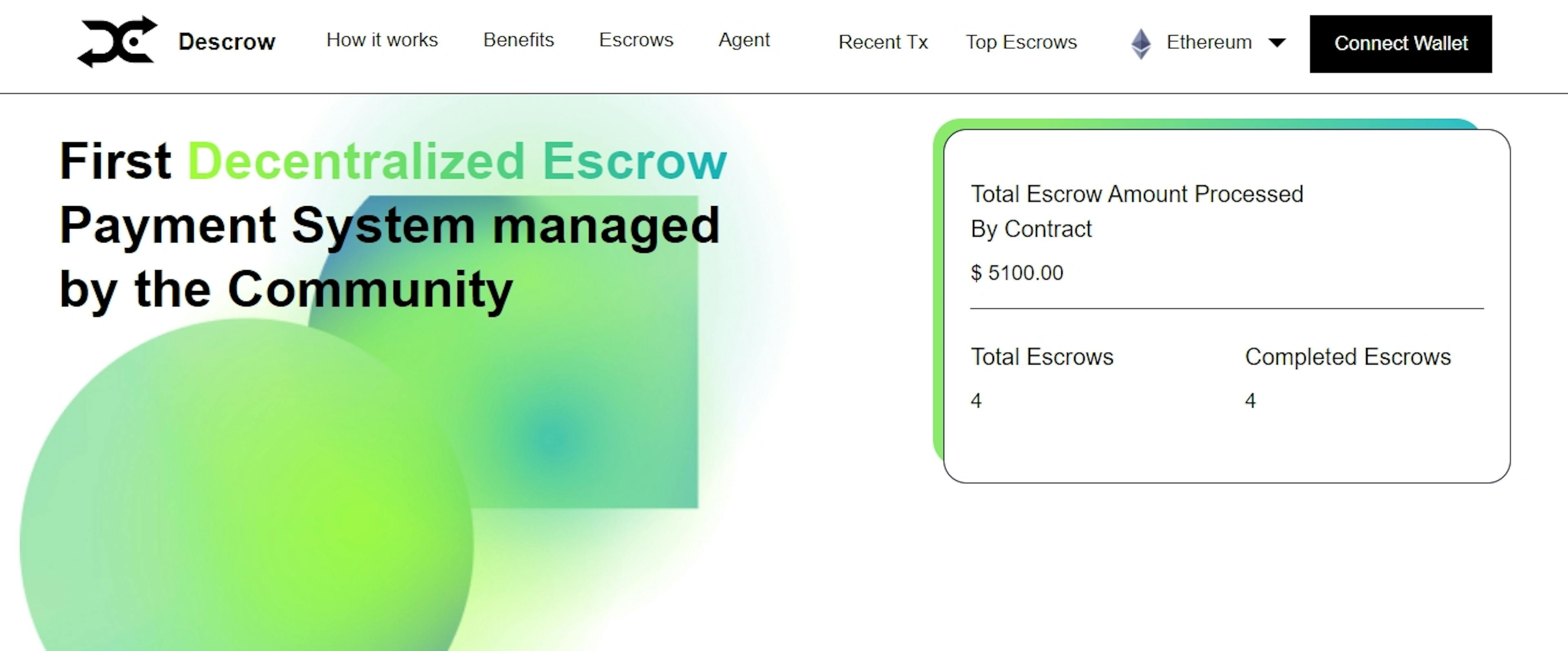Click the wallet connection icon
The image size is (1568, 651).
[1400, 42]
